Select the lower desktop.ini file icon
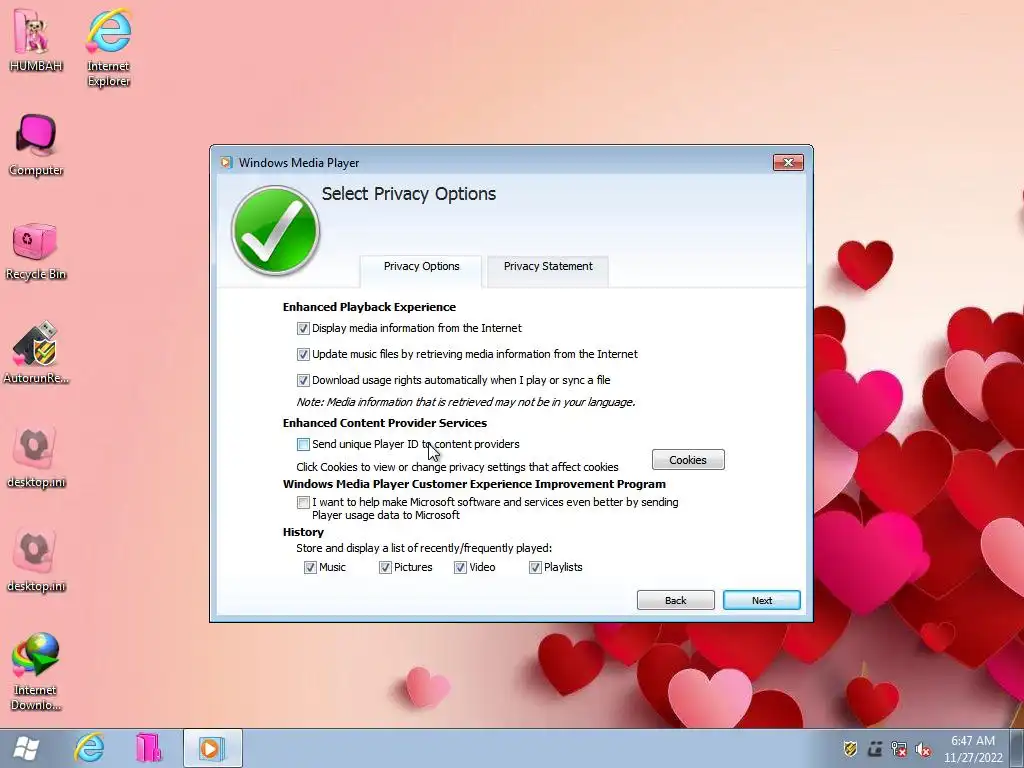This screenshot has width=1024, height=768. click(36, 562)
